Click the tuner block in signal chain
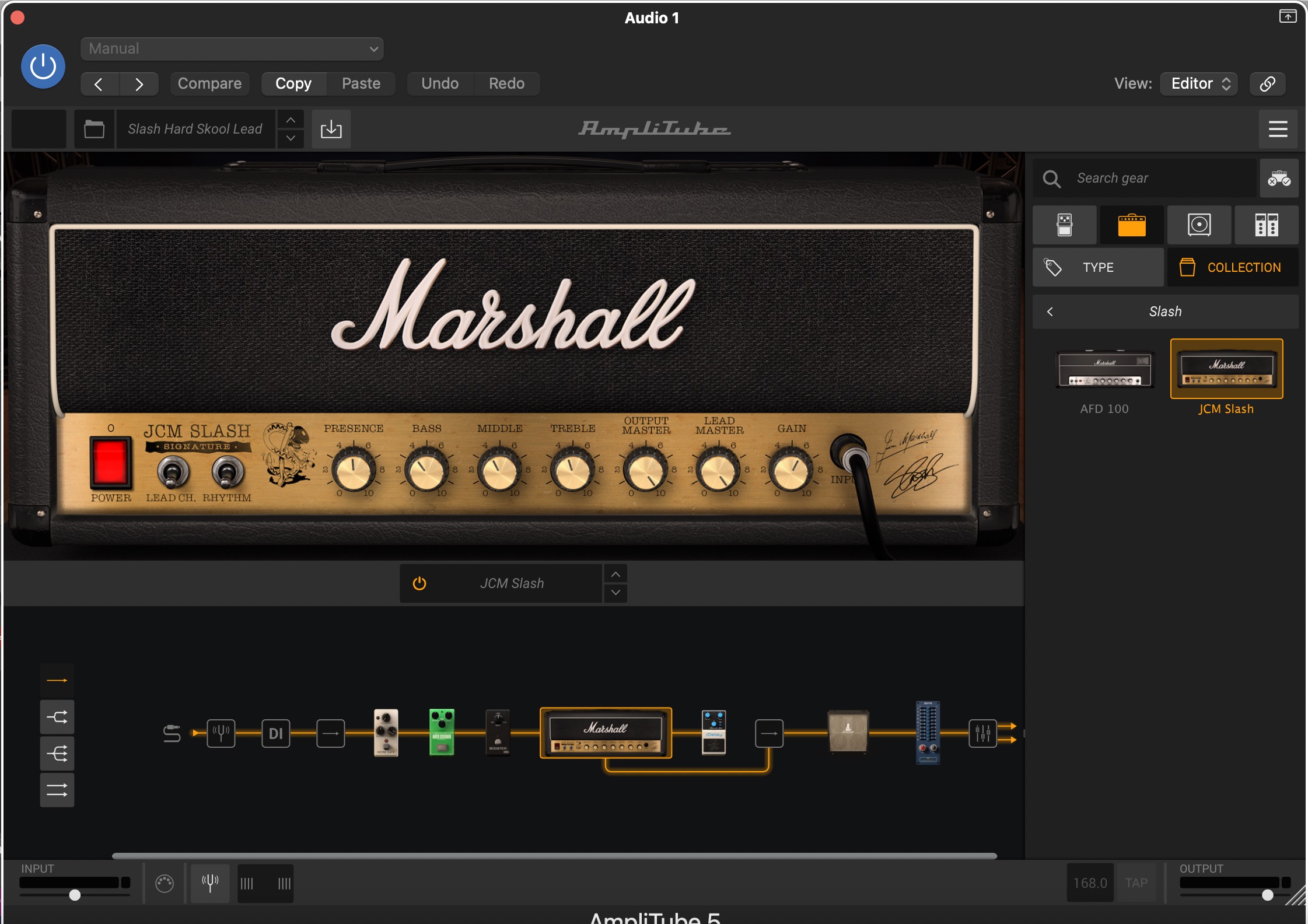This screenshot has width=1308, height=924. pos(221,733)
